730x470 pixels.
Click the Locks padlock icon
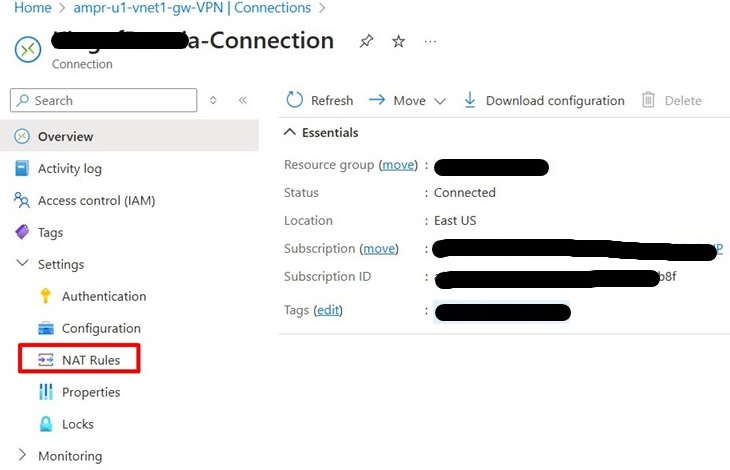(x=46, y=424)
